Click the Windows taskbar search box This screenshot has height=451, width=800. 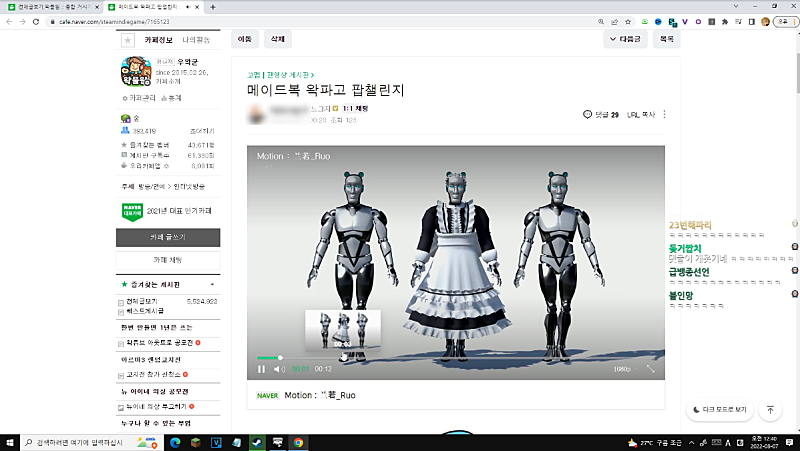(92, 442)
